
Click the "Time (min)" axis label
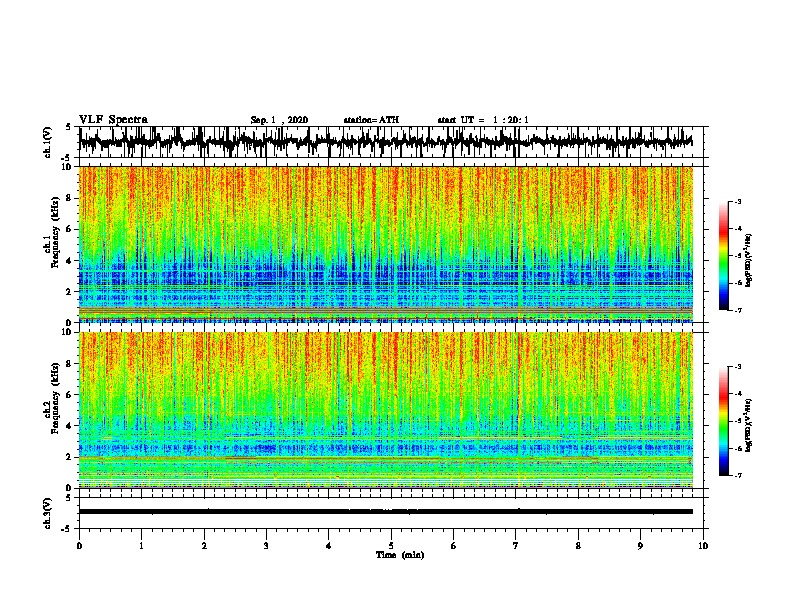pyautogui.click(x=400, y=555)
